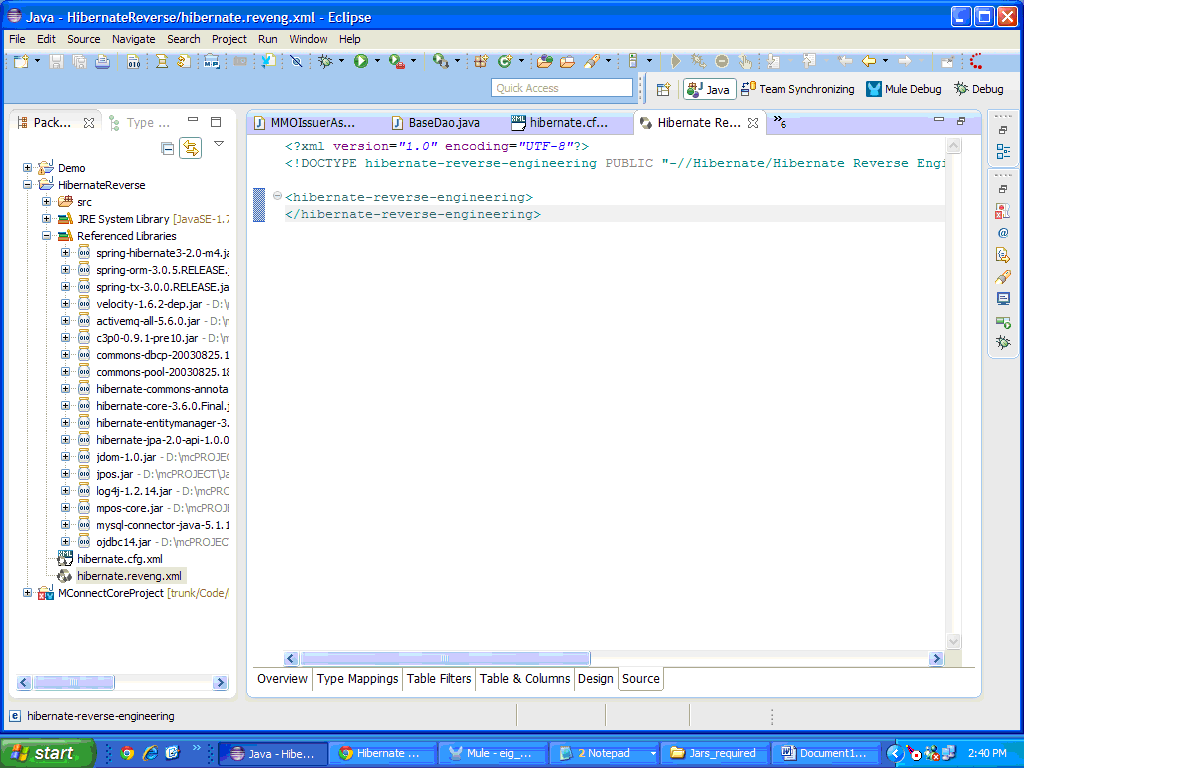Open the Debug dropdown arrow

click(x=341, y=61)
